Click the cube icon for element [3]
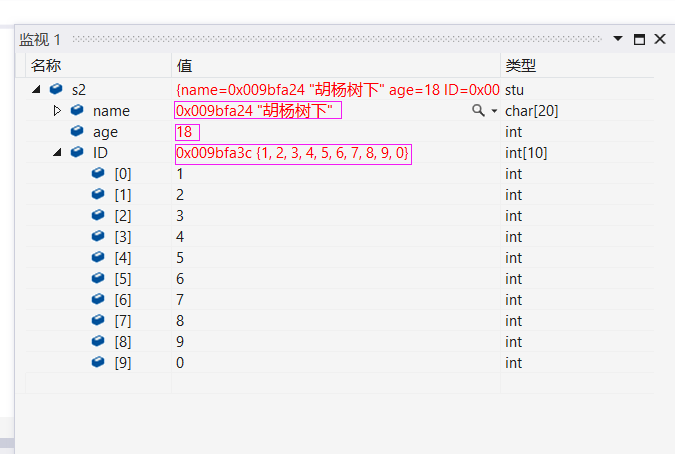This screenshot has height=454, width=675. coord(98,236)
